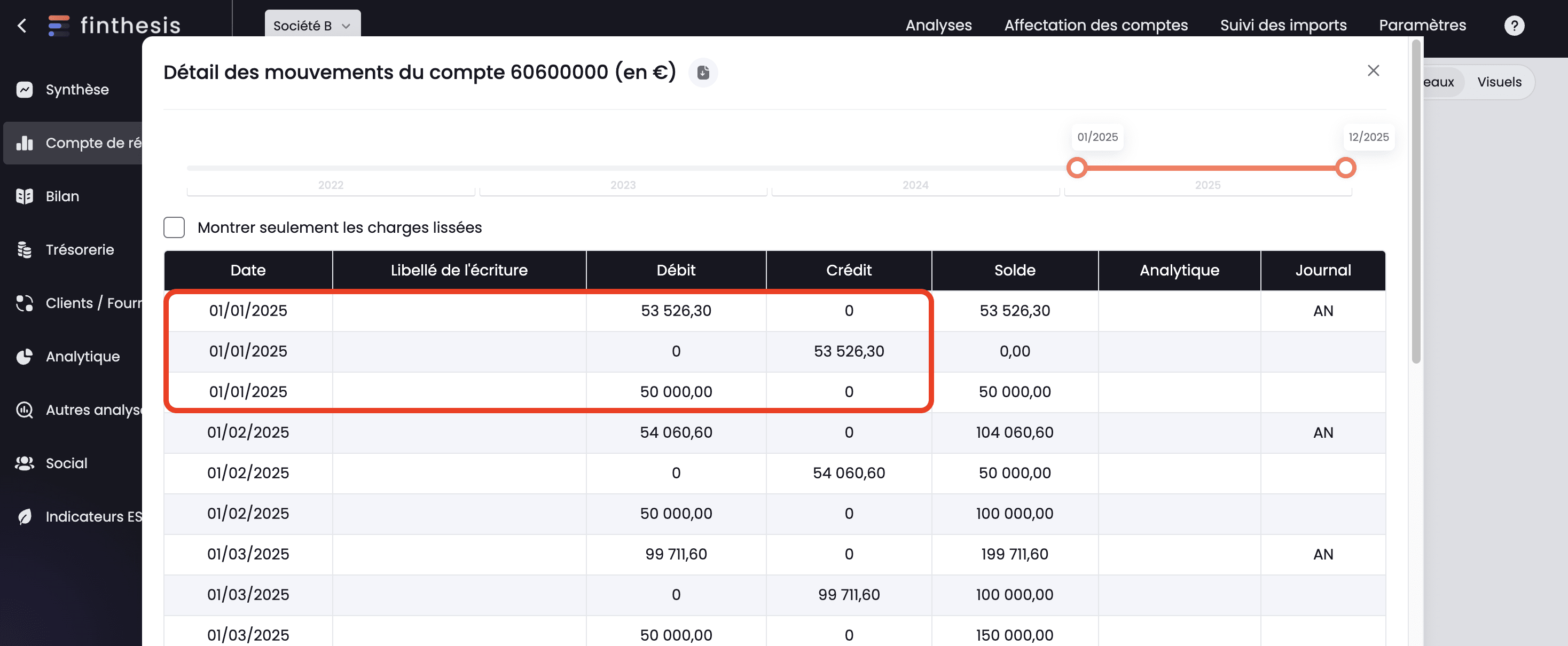
Task: Switch to the Visuels tab
Action: click(x=1499, y=82)
